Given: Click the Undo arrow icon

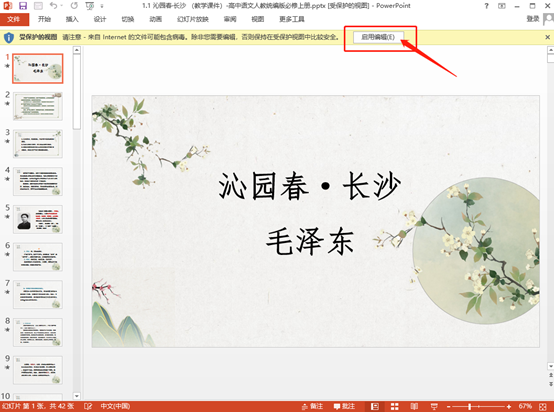Looking at the screenshot, I should (x=53, y=6).
